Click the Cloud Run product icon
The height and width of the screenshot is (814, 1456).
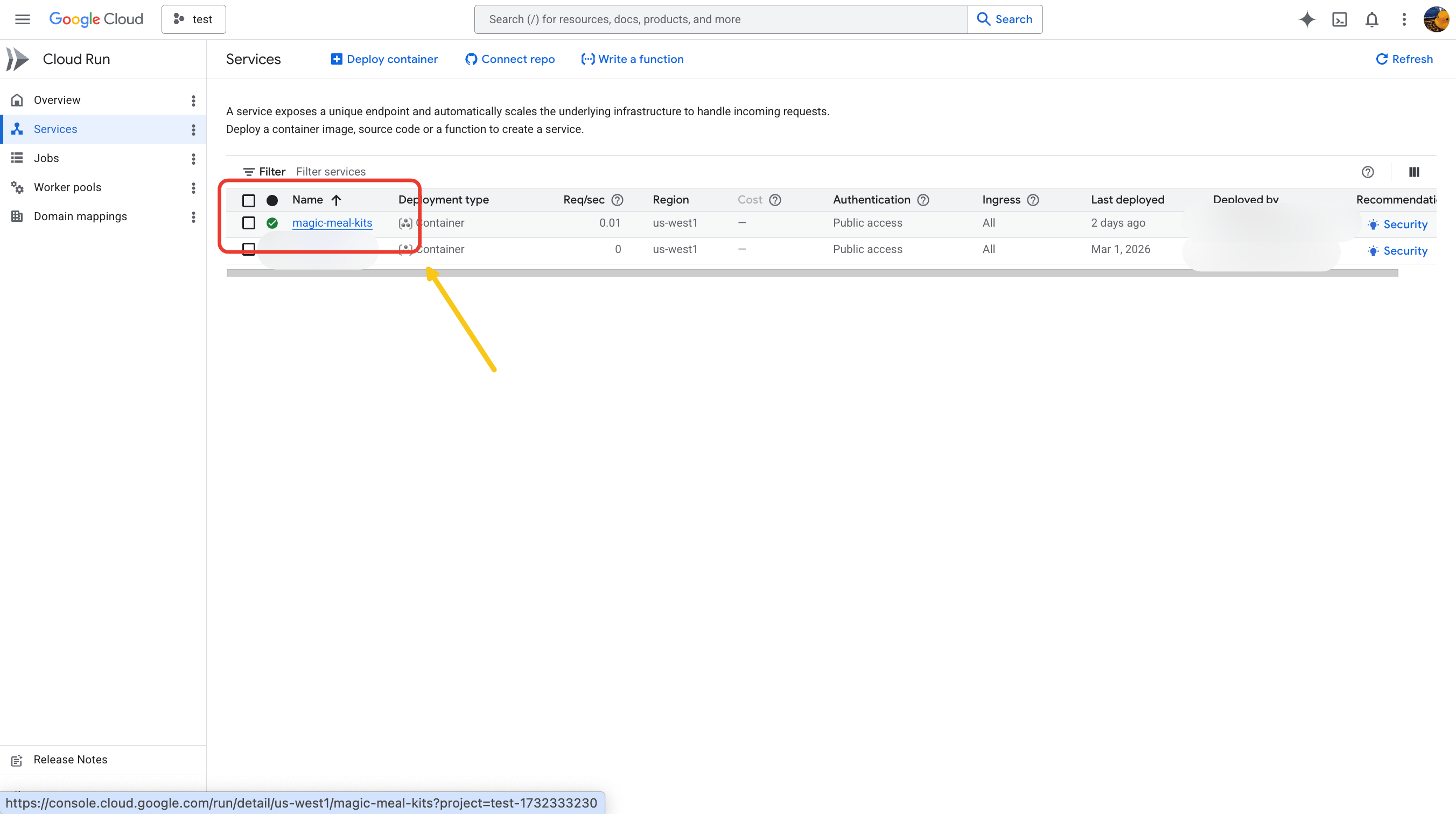[18, 59]
